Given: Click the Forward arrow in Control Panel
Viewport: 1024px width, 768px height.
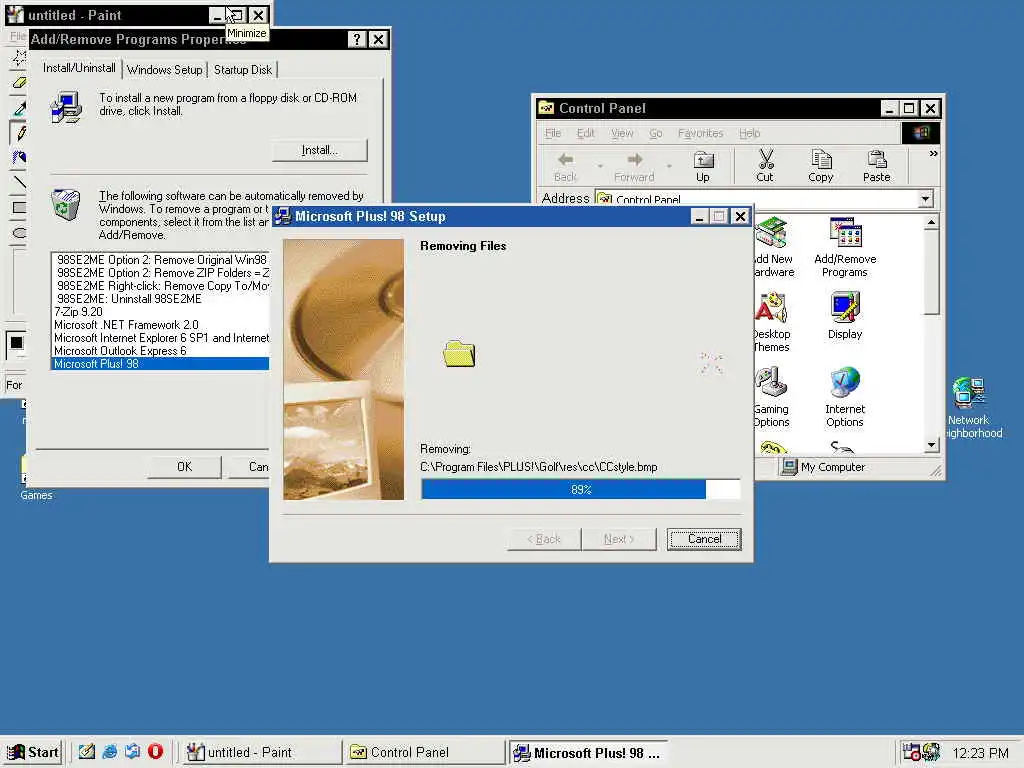Looking at the screenshot, I should coord(634,166).
